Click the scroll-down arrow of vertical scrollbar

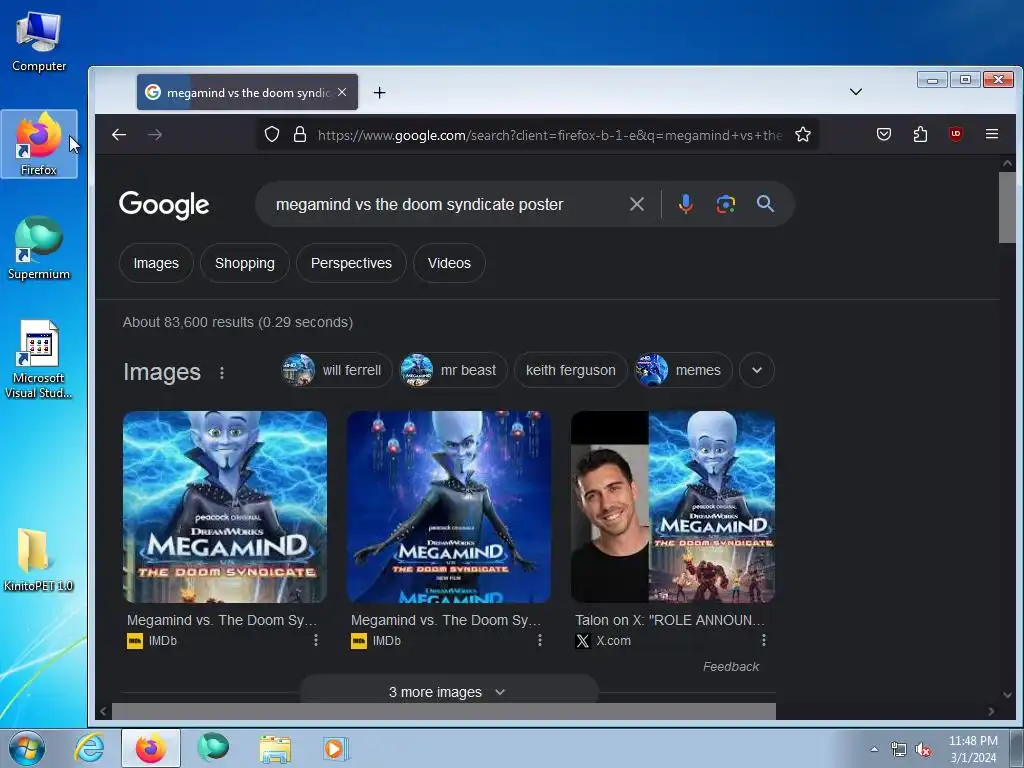(x=1007, y=695)
